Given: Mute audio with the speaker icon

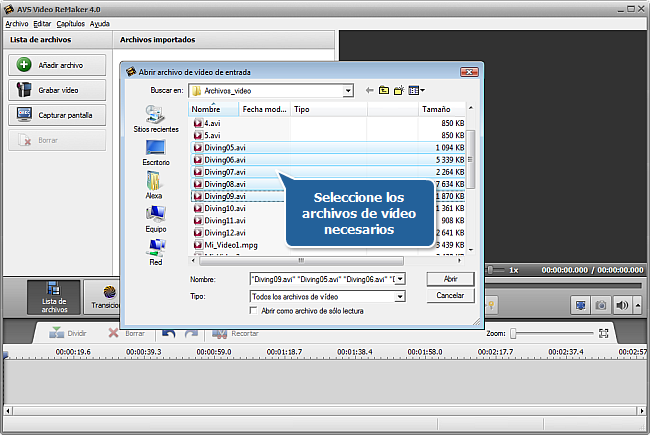Looking at the screenshot, I should click(x=622, y=306).
